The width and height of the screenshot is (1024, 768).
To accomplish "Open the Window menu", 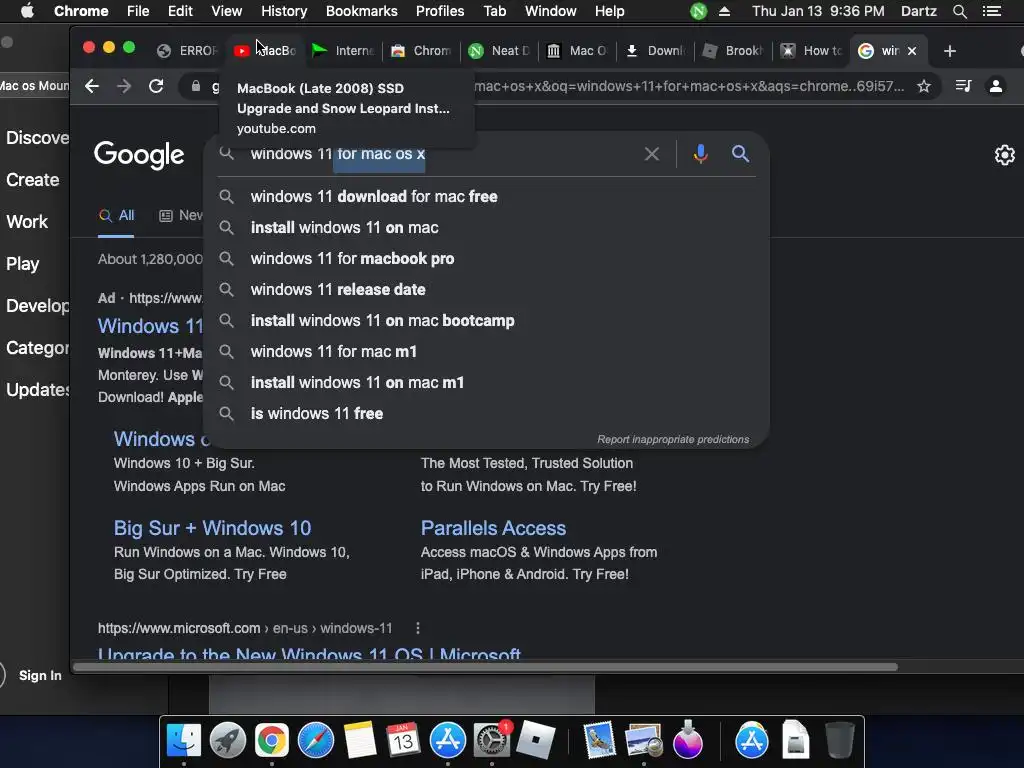I will point(551,11).
